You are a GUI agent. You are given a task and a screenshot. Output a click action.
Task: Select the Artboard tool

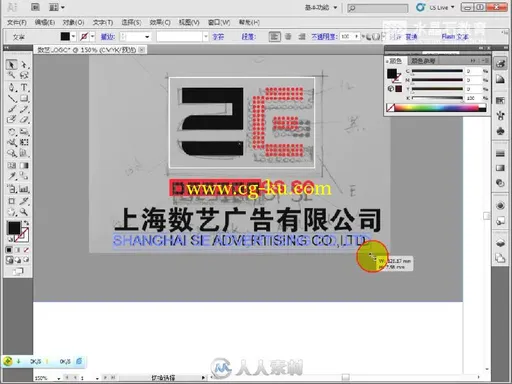click(12, 201)
